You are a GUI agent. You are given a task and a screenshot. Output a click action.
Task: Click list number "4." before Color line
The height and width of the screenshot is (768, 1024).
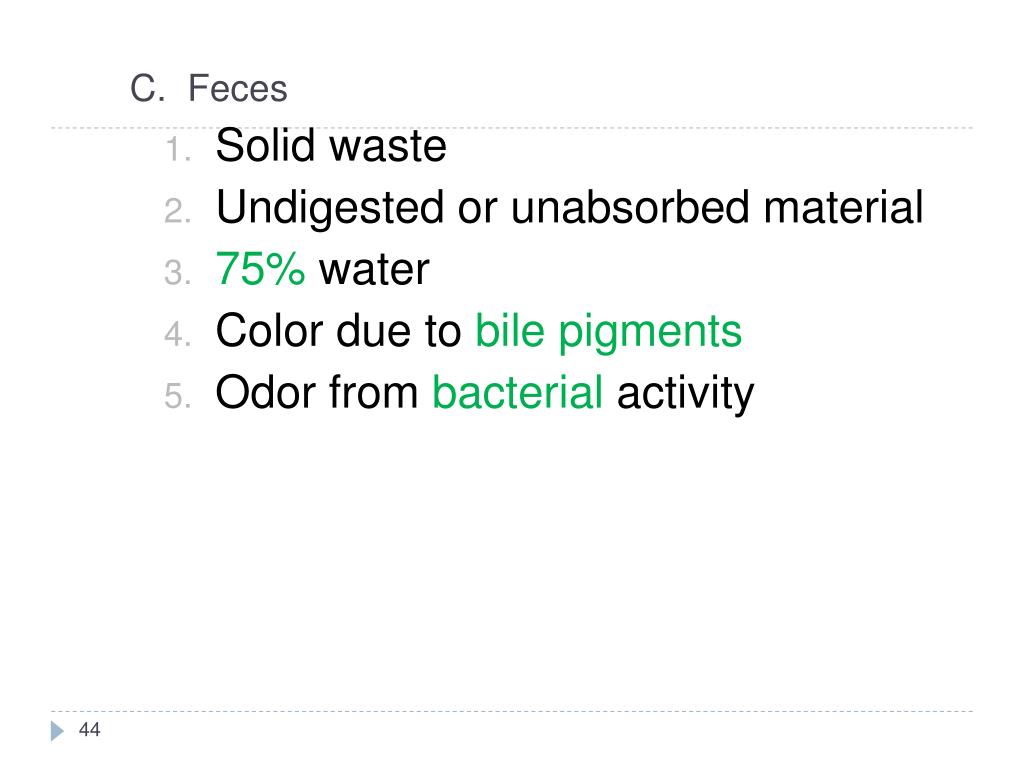point(177,336)
